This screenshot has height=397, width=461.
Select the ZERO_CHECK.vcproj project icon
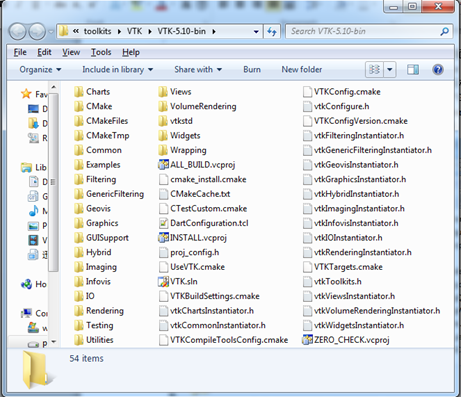pyautogui.click(x=307, y=340)
